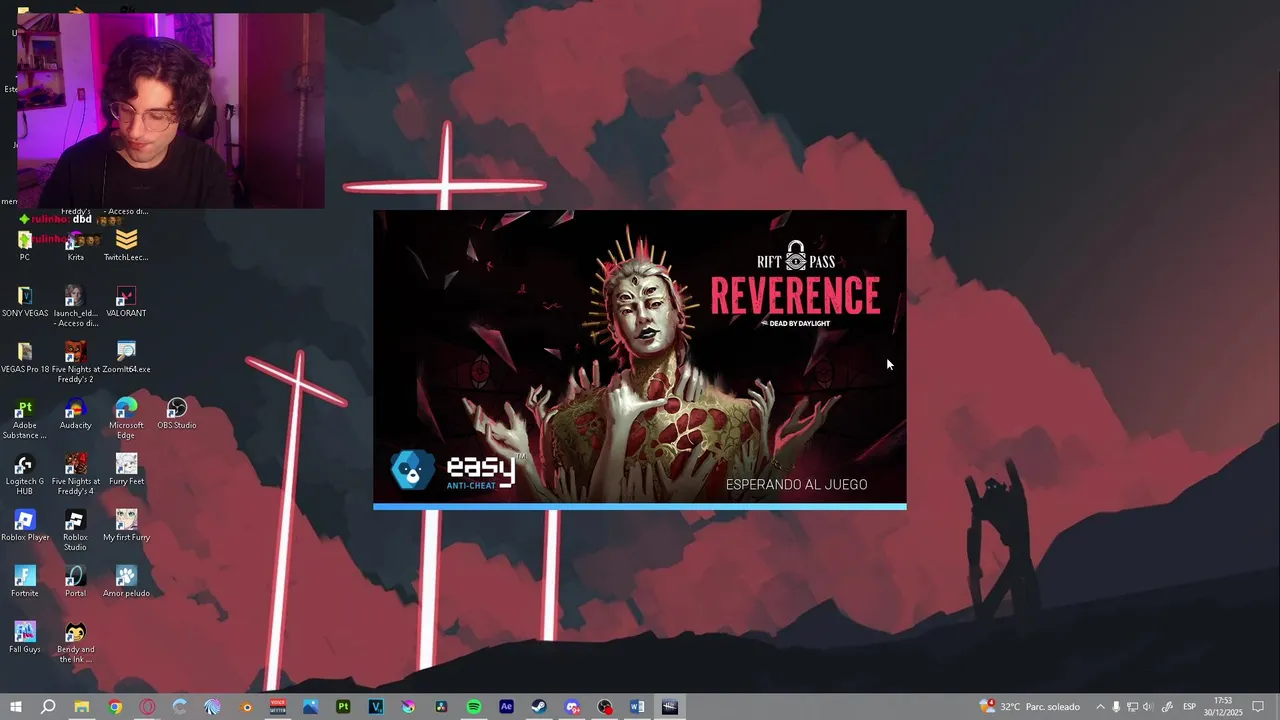Launch Roblox Player desktop shortcut
The image size is (1280, 720).
pyautogui.click(x=25, y=525)
